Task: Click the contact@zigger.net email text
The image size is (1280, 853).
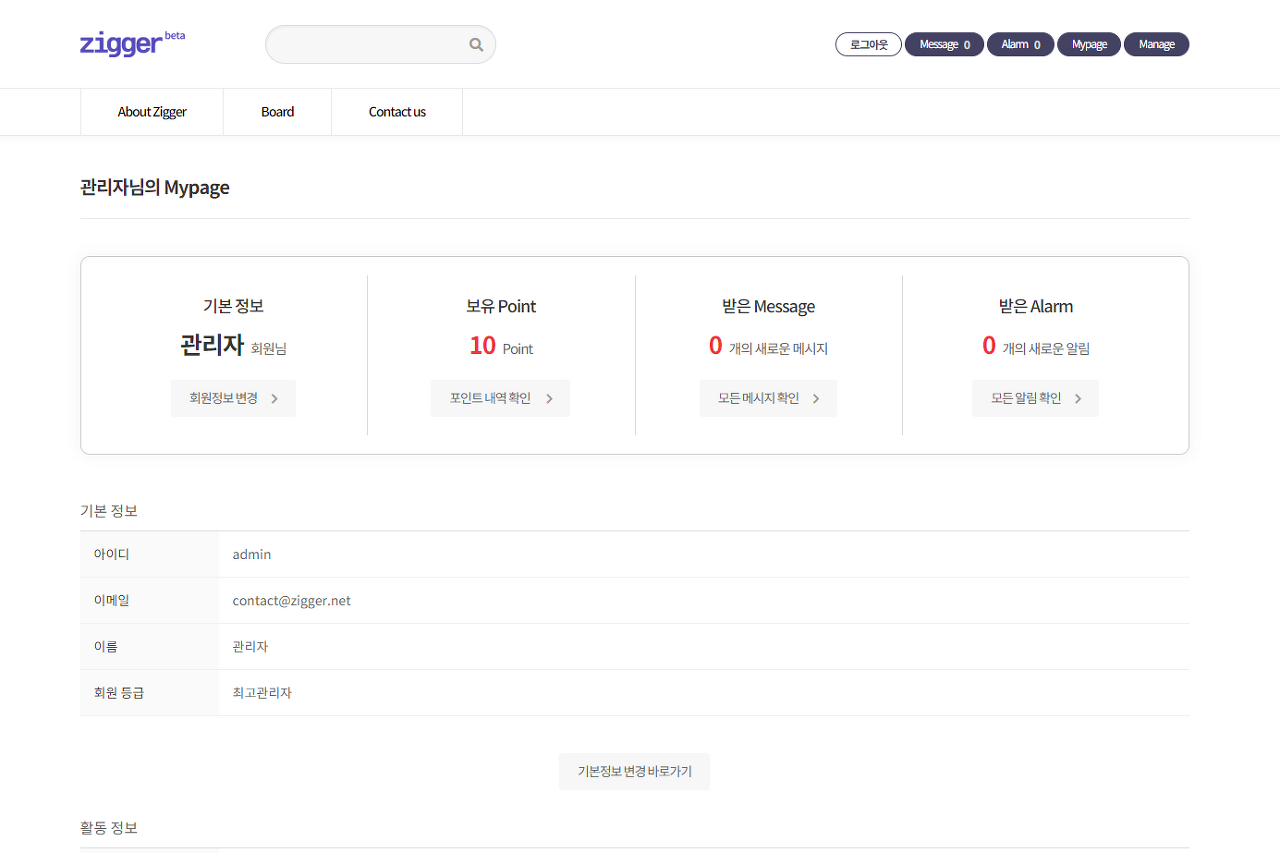Action: [x=292, y=601]
